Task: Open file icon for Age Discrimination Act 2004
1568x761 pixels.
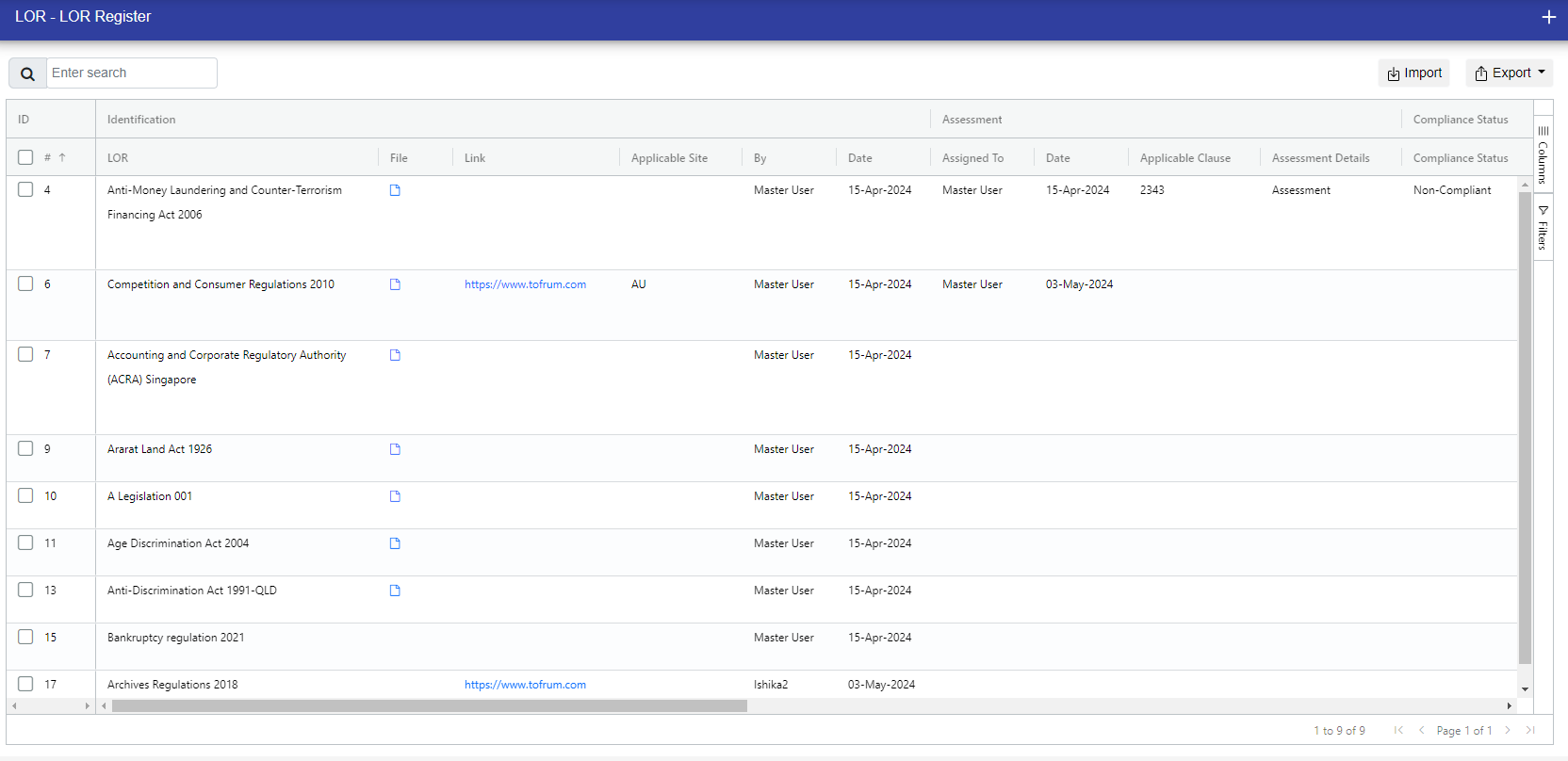Action: click(x=395, y=543)
